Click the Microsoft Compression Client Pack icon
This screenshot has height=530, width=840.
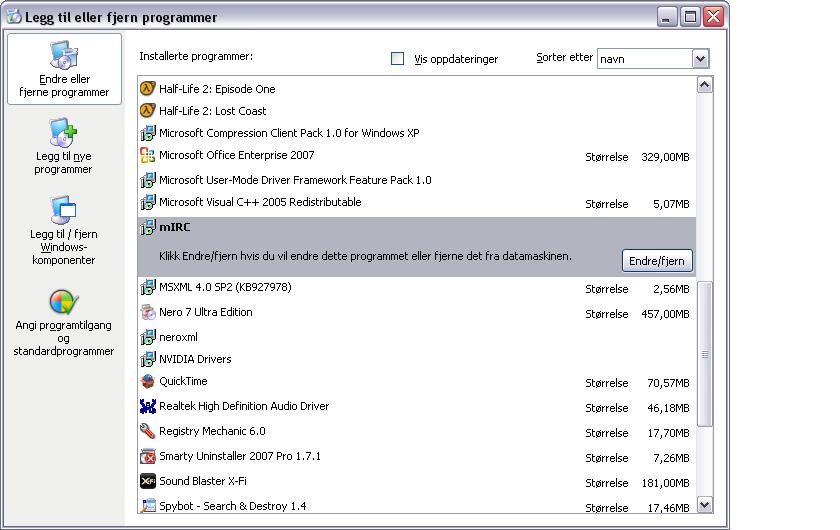[147, 133]
